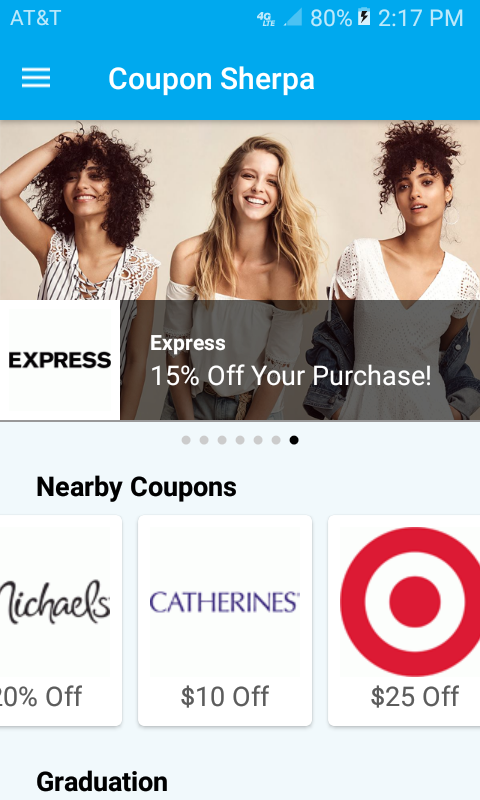The height and width of the screenshot is (800, 480).
Task: Tap the $10 Off Catherines label
Action: pos(225,696)
